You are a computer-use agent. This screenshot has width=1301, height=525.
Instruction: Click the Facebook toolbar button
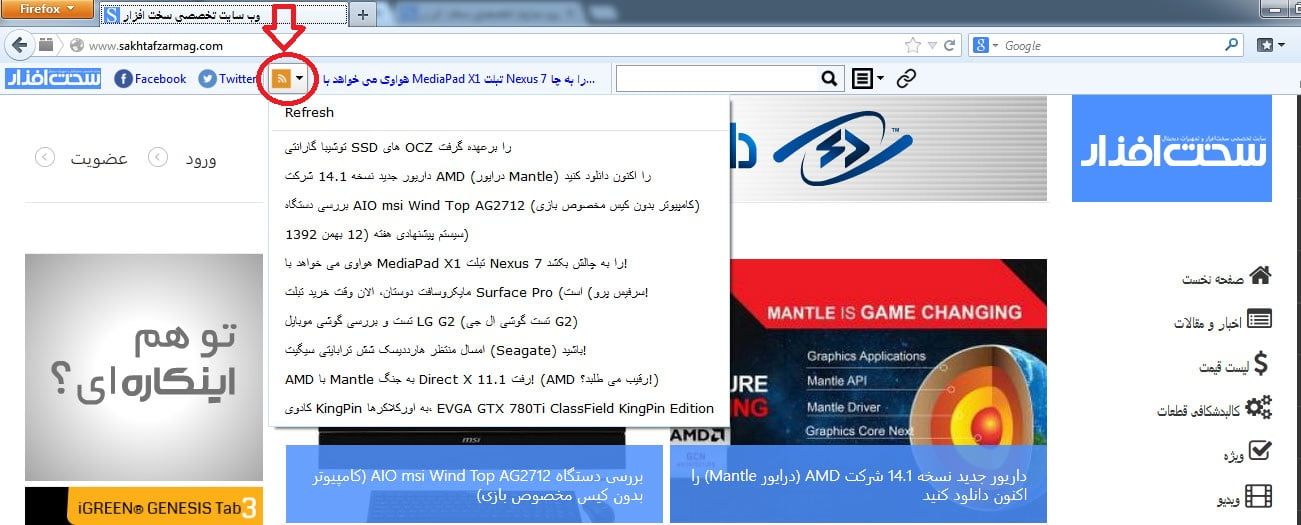click(x=151, y=79)
